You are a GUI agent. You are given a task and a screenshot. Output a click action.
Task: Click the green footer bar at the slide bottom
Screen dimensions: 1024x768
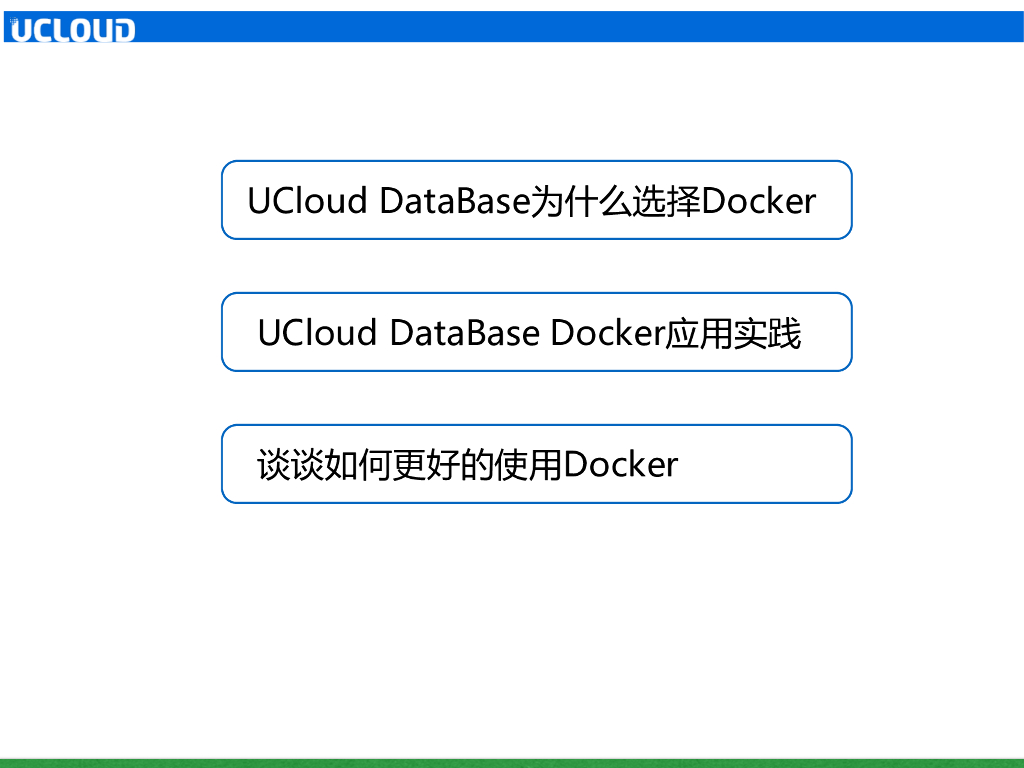click(x=512, y=762)
